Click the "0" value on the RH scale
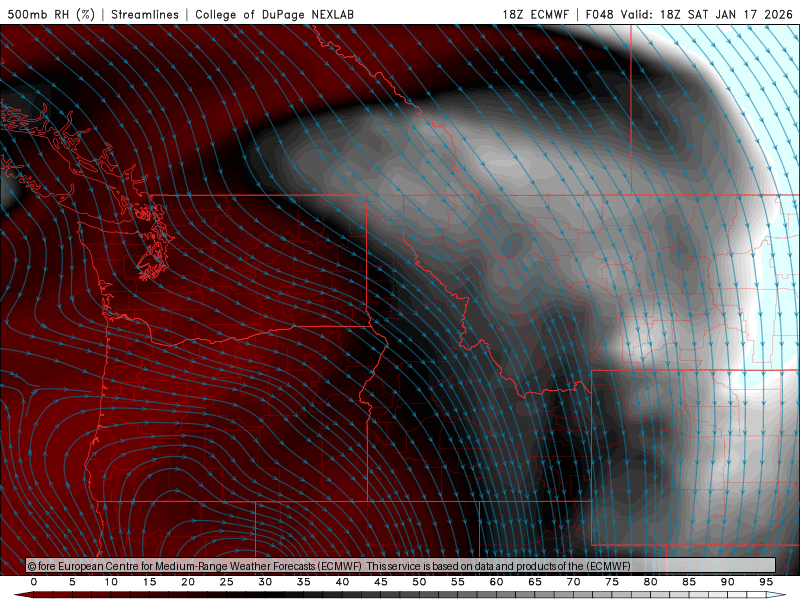The height and width of the screenshot is (600, 800). point(34,582)
